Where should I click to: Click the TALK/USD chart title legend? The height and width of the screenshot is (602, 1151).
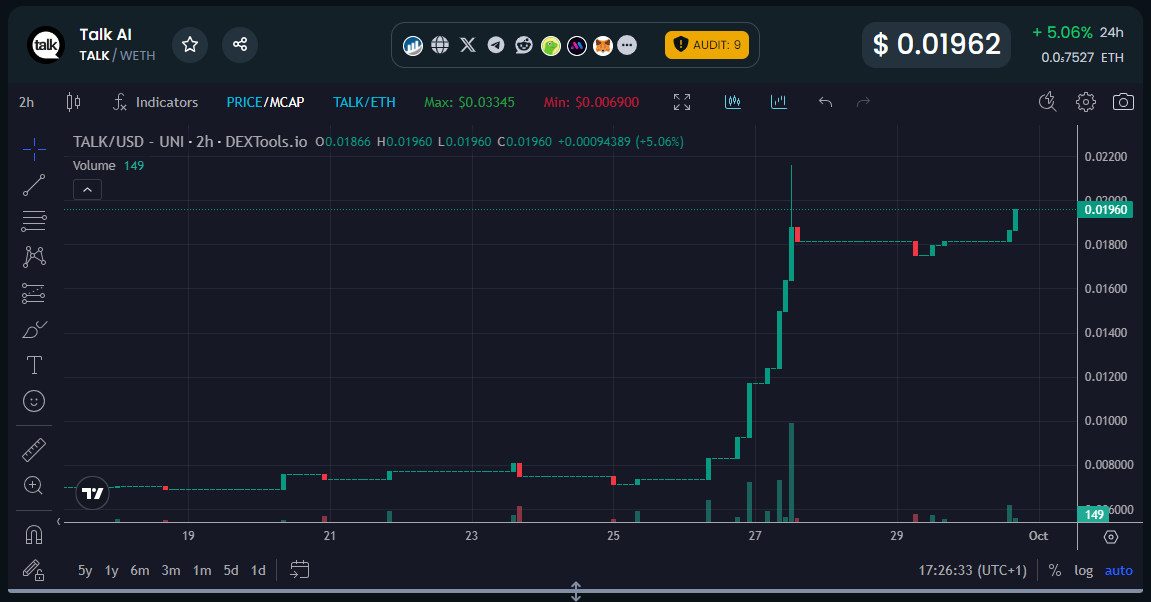coord(190,142)
